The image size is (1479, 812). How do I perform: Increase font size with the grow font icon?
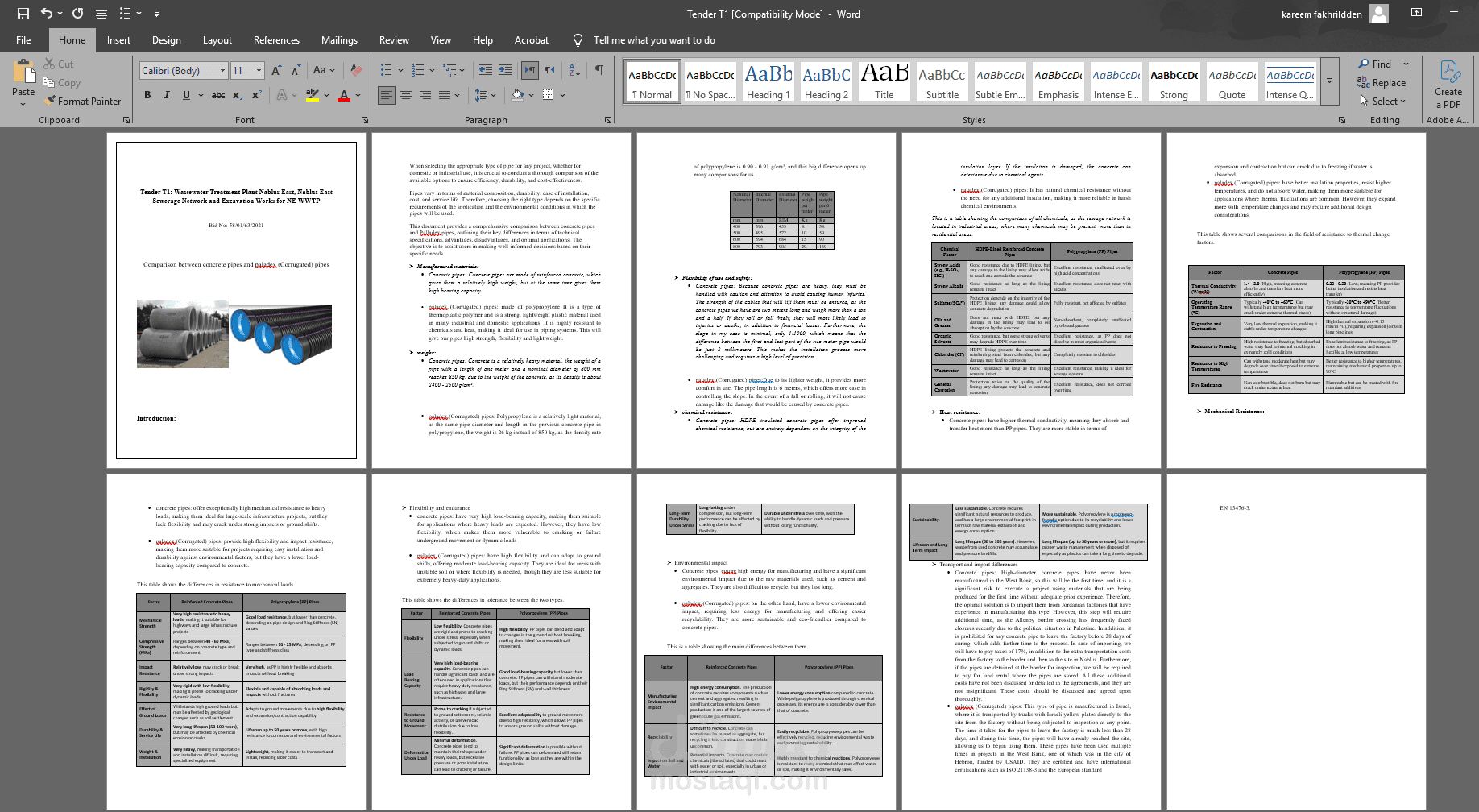click(276, 71)
